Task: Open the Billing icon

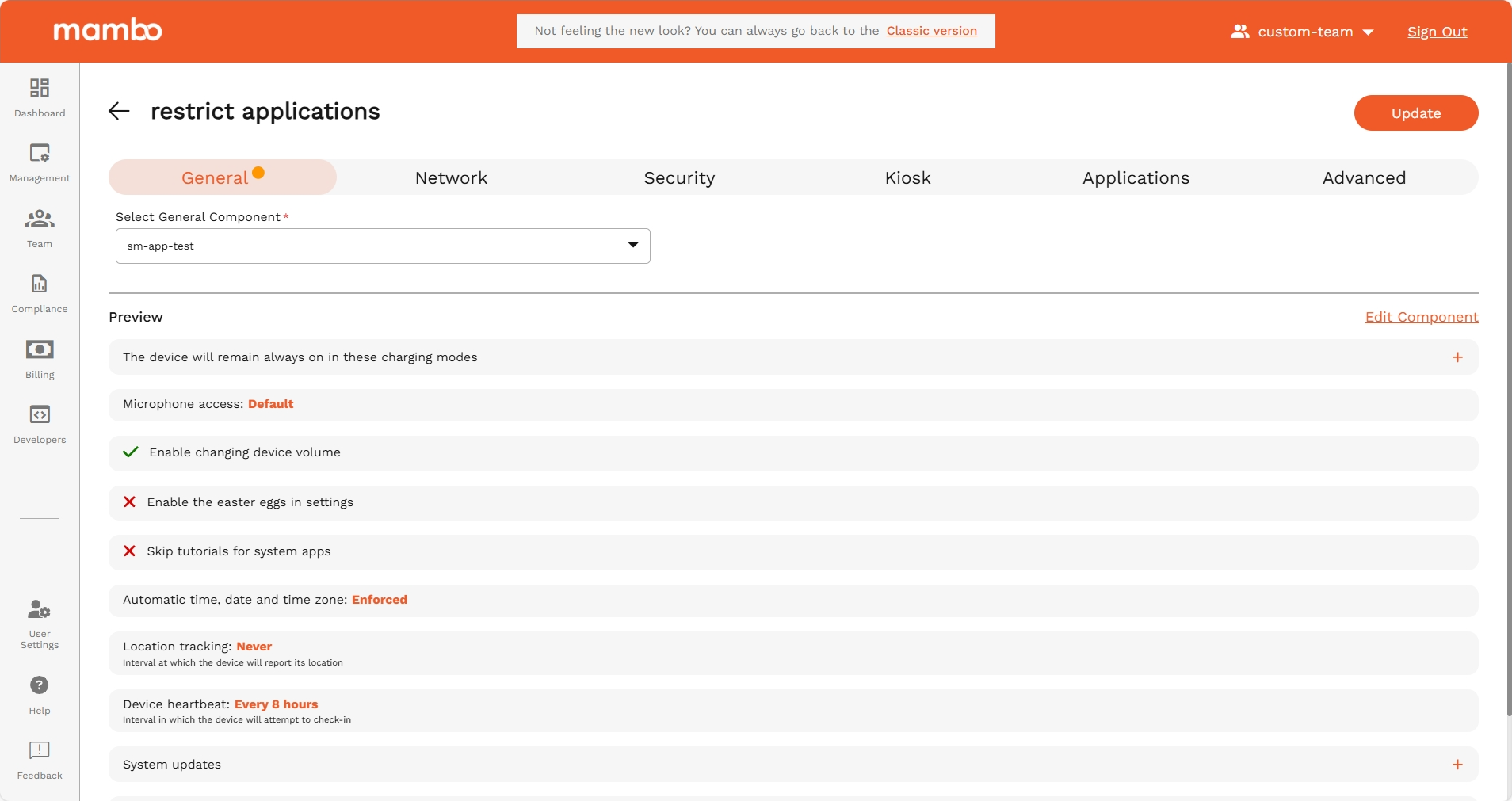Action: [x=39, y=349]
